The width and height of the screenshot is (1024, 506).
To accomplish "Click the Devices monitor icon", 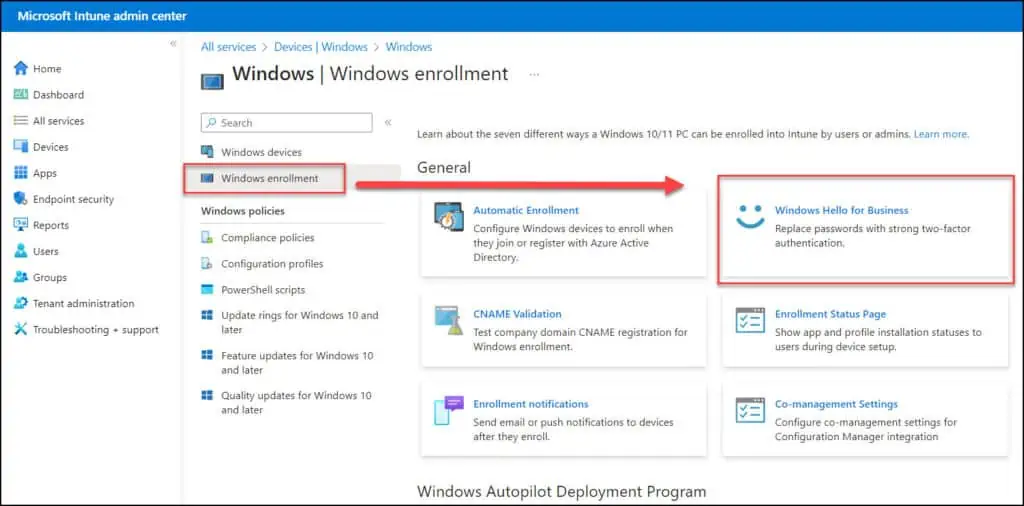I will [21, 147].
